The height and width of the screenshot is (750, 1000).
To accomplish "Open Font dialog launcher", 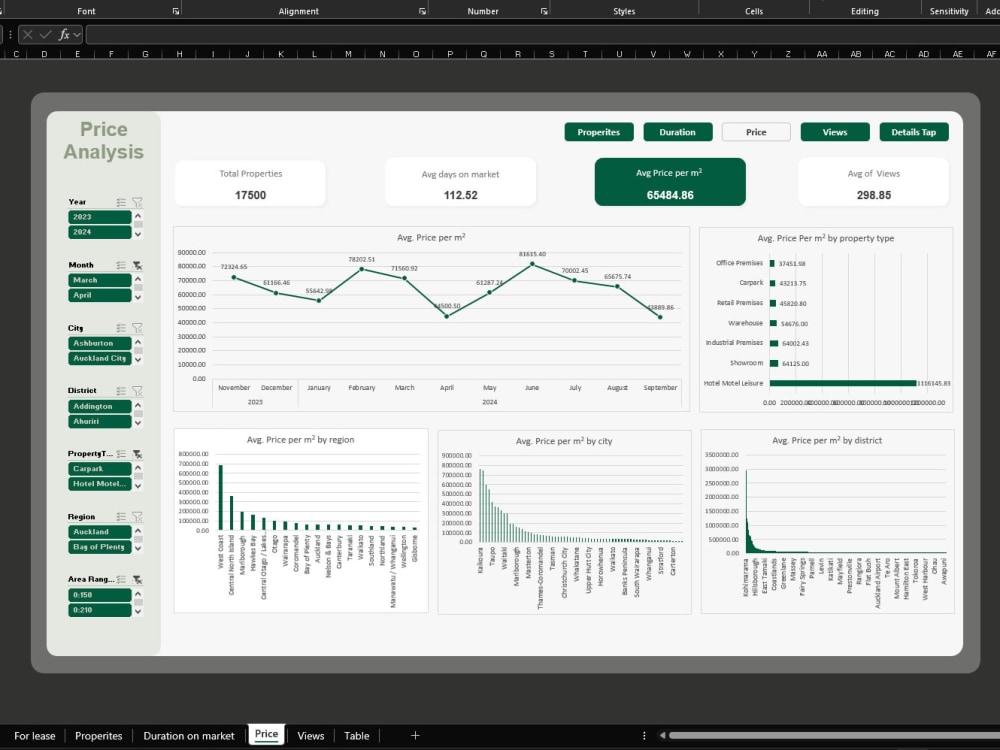I will tap(176, 11).
